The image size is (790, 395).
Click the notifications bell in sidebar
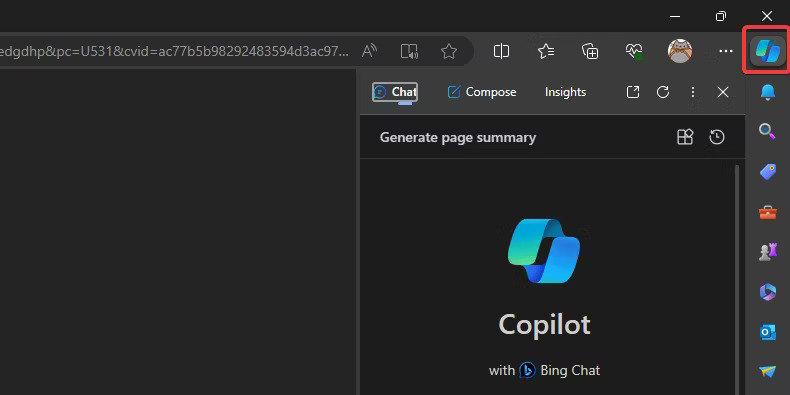767,92
